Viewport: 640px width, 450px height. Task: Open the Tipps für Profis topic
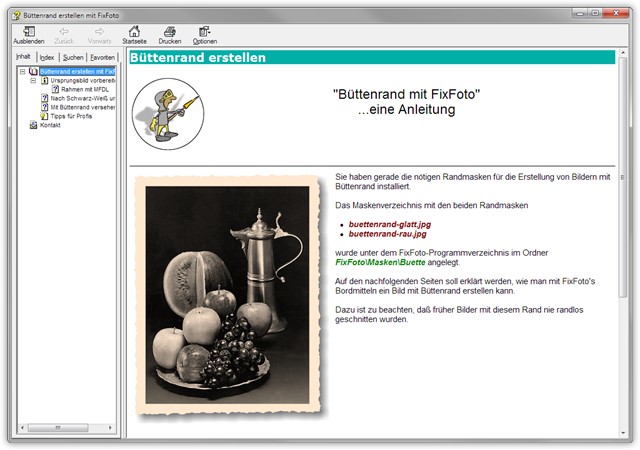coord(71,116)
